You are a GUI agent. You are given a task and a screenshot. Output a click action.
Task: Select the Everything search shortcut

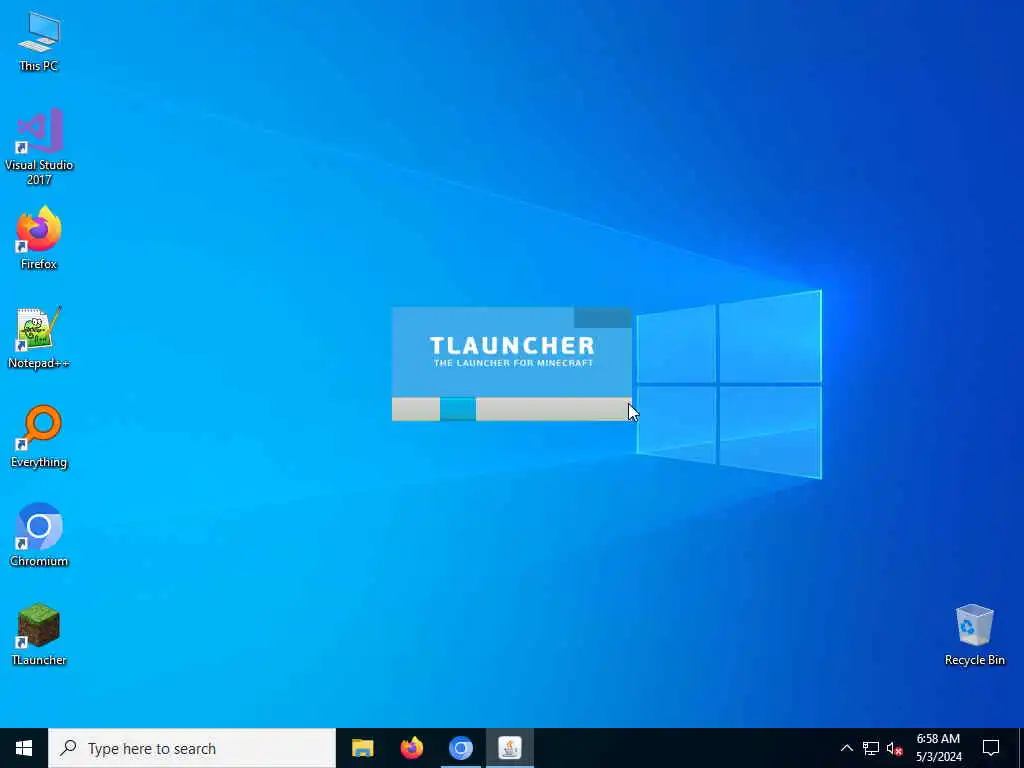(x=39, y=437)
